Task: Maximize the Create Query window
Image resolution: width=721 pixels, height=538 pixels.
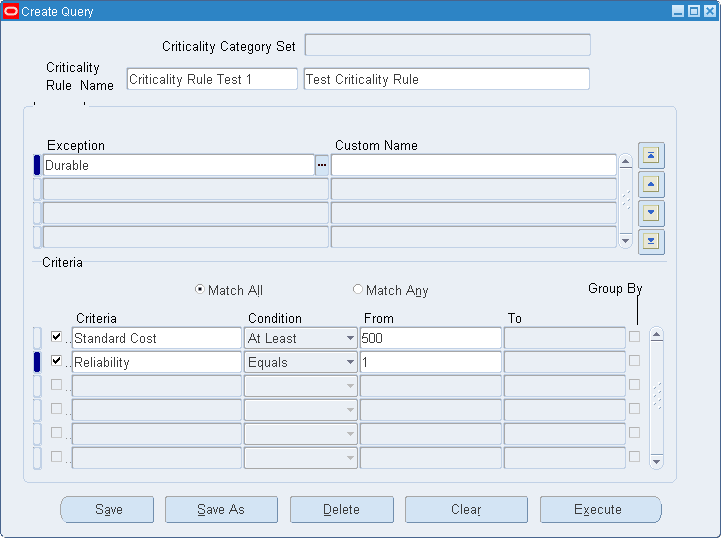Action: tap(694, 11)
